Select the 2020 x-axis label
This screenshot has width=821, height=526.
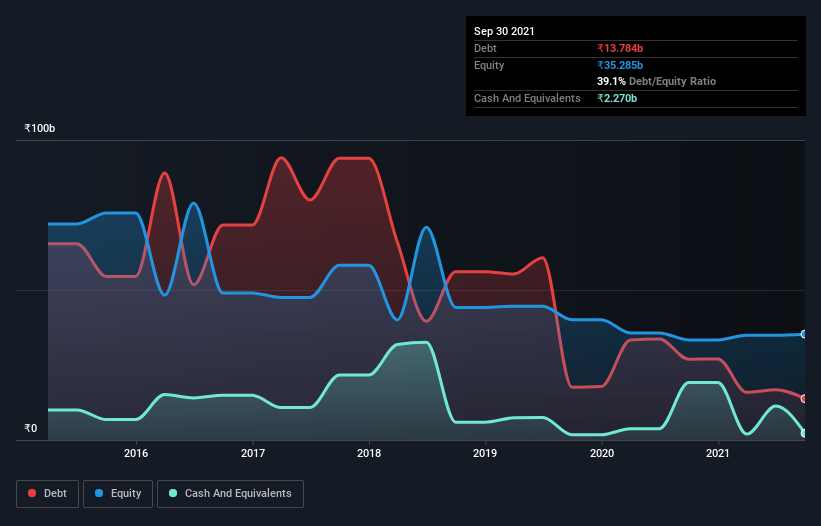pyautogui.click(x=602, y=453)
